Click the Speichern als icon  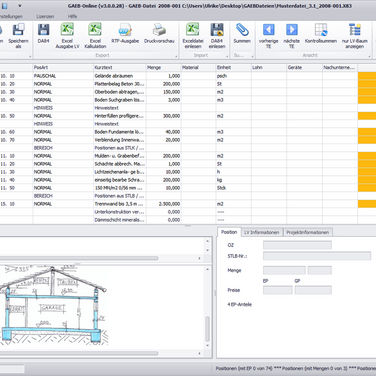[x=18, y=36]
